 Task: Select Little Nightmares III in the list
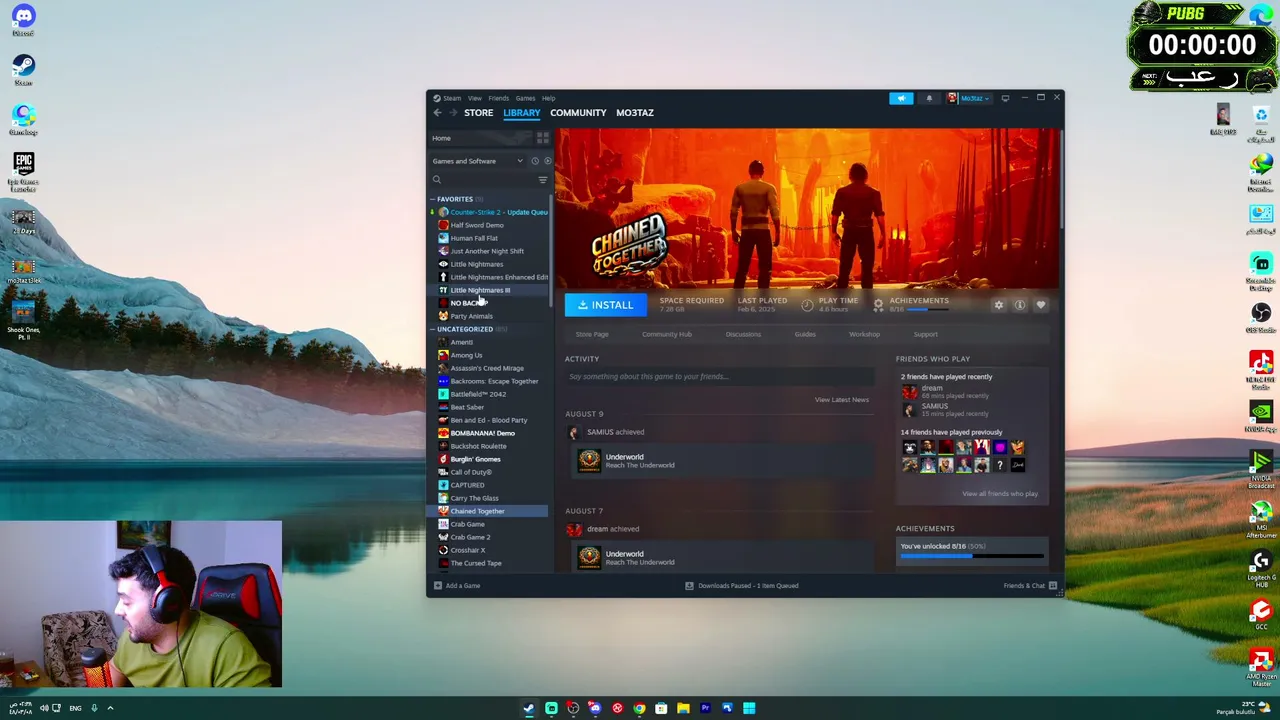[x=493, y=290]
